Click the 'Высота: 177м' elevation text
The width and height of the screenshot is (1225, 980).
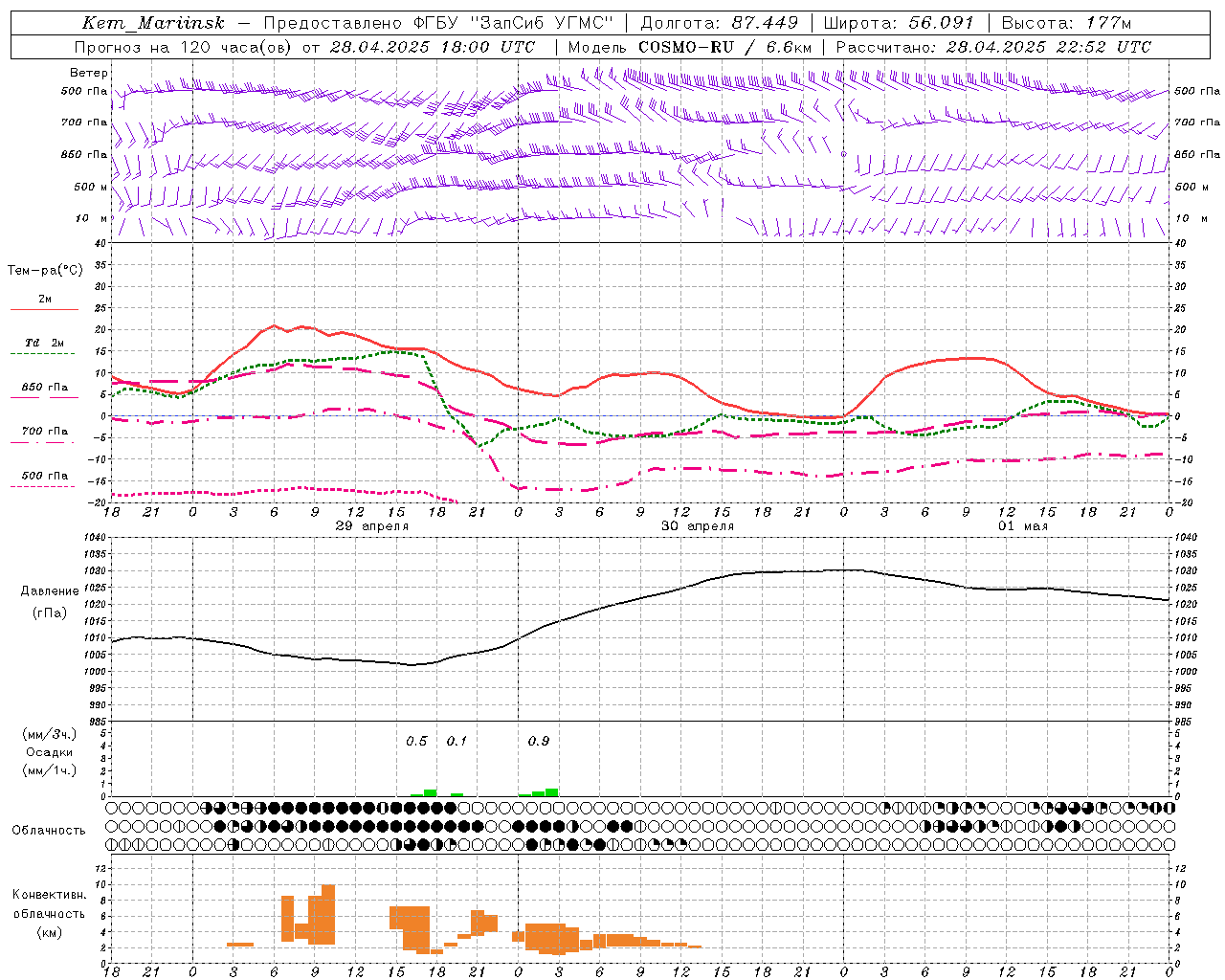click(1066, 23)
